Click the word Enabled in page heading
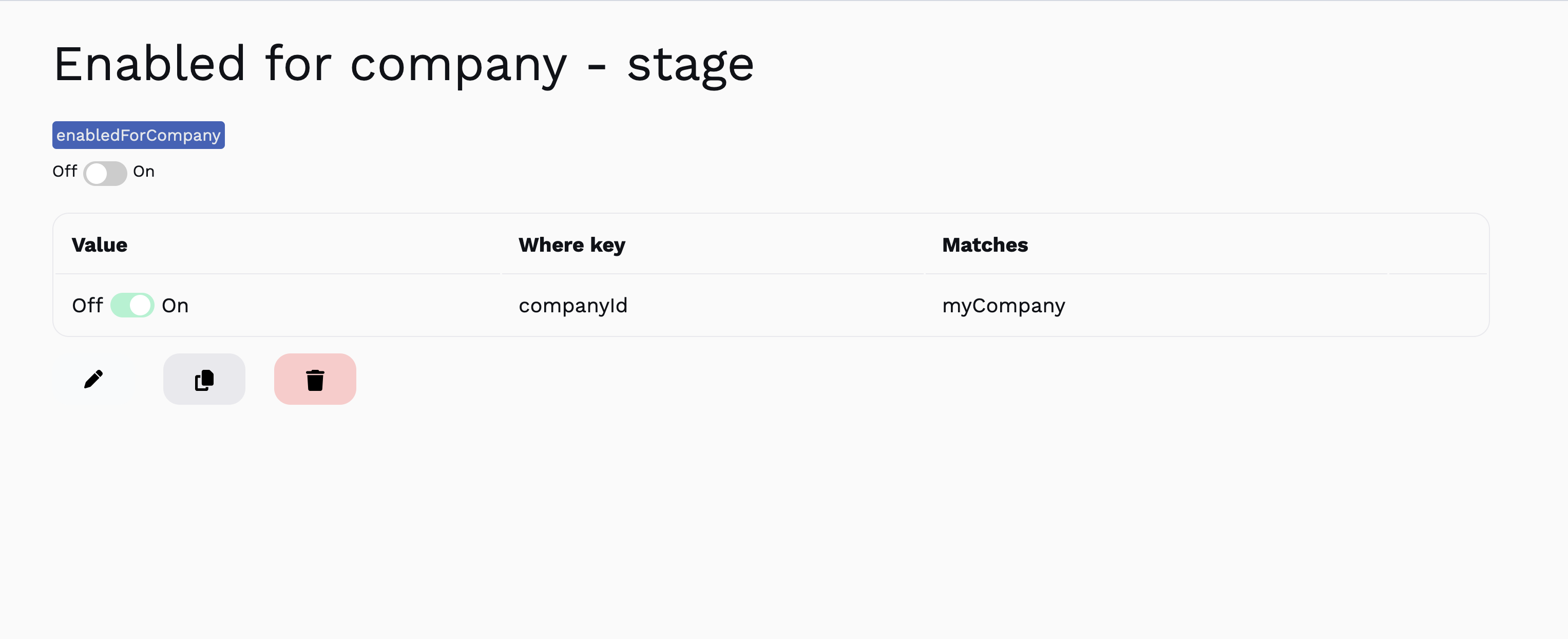Screen dimensions: 1568x639 click(x=150, y=64)
